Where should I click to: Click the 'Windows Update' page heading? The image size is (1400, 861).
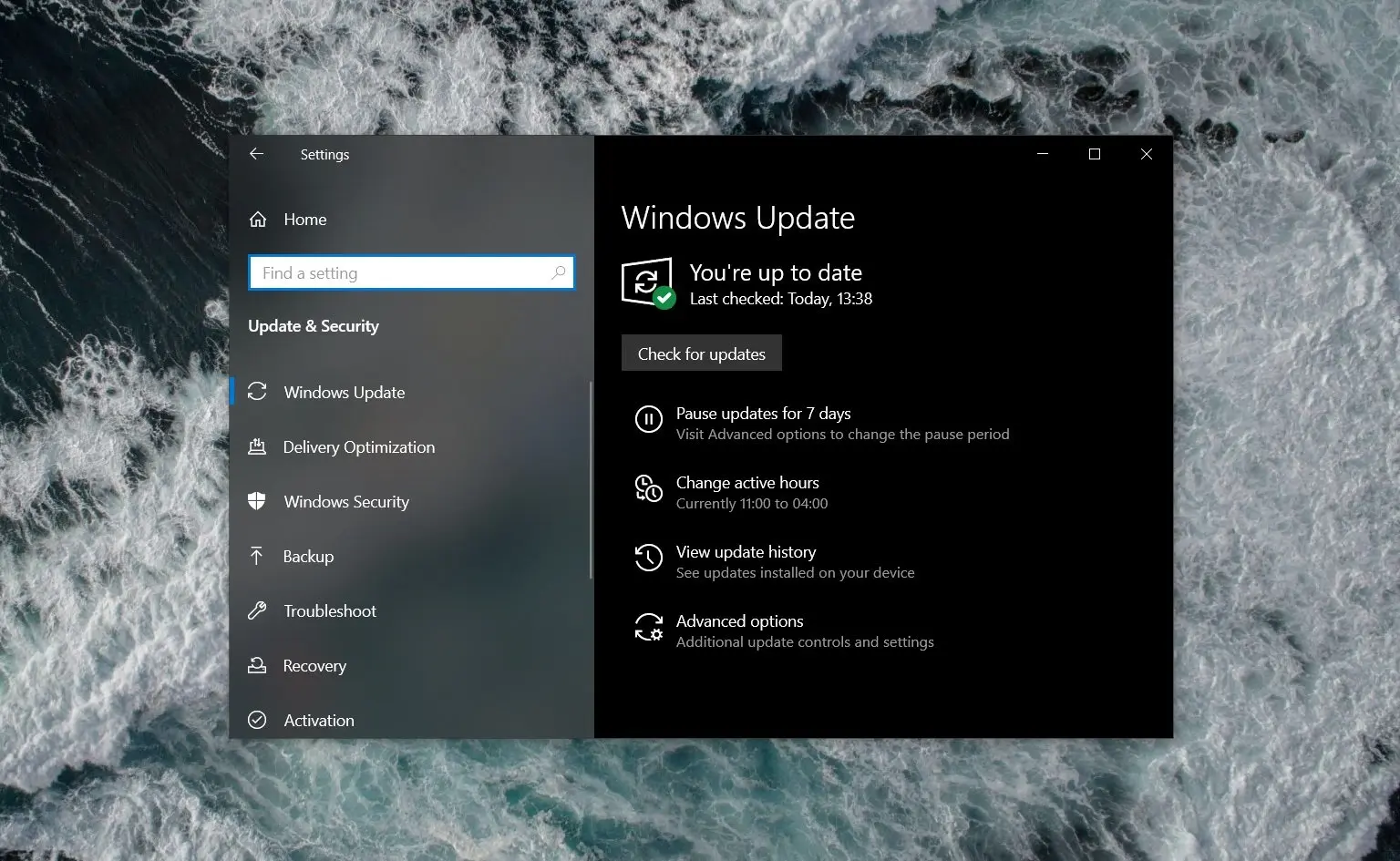[x=738, y=218]
